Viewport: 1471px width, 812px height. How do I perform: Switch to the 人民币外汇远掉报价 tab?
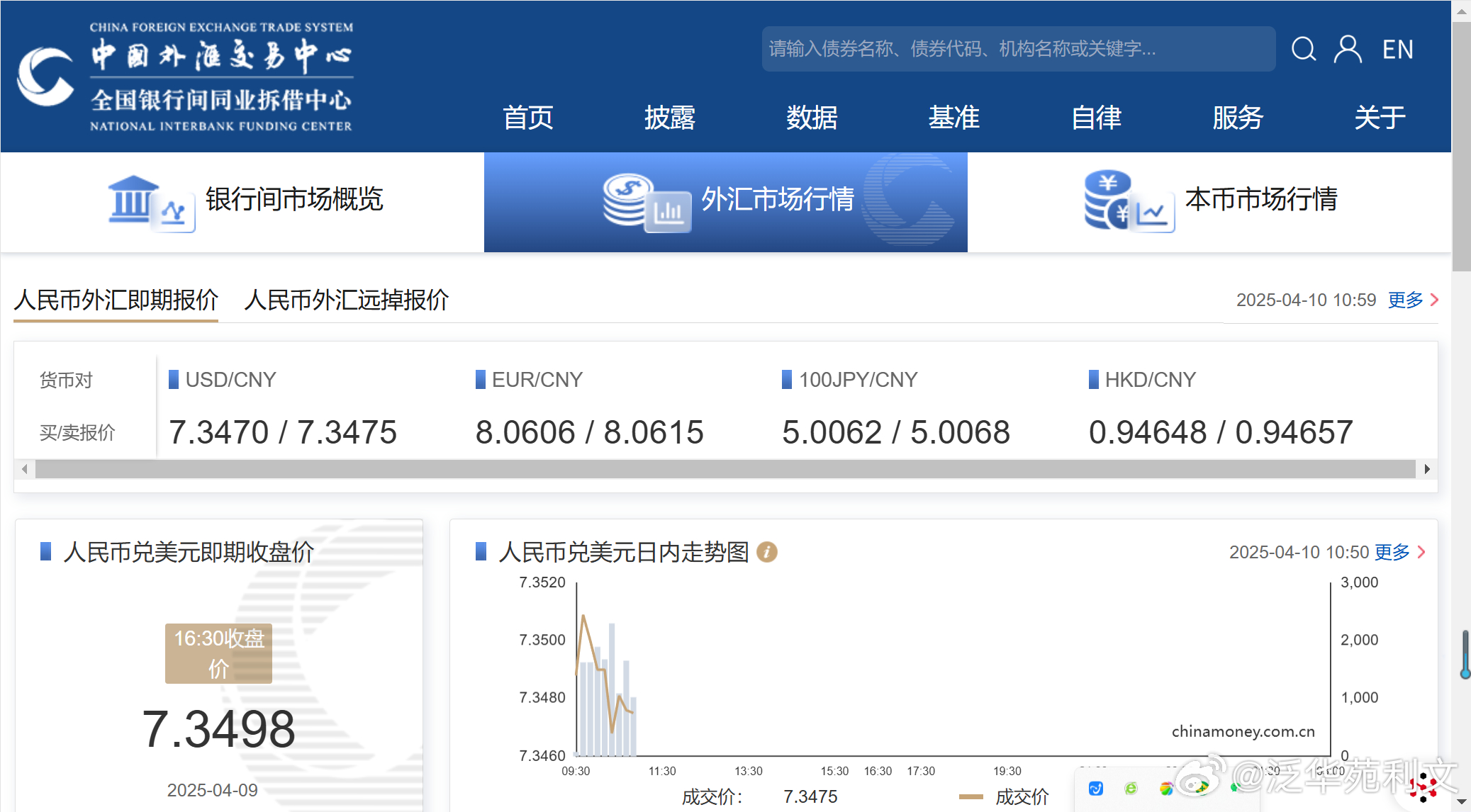point(347,300)
